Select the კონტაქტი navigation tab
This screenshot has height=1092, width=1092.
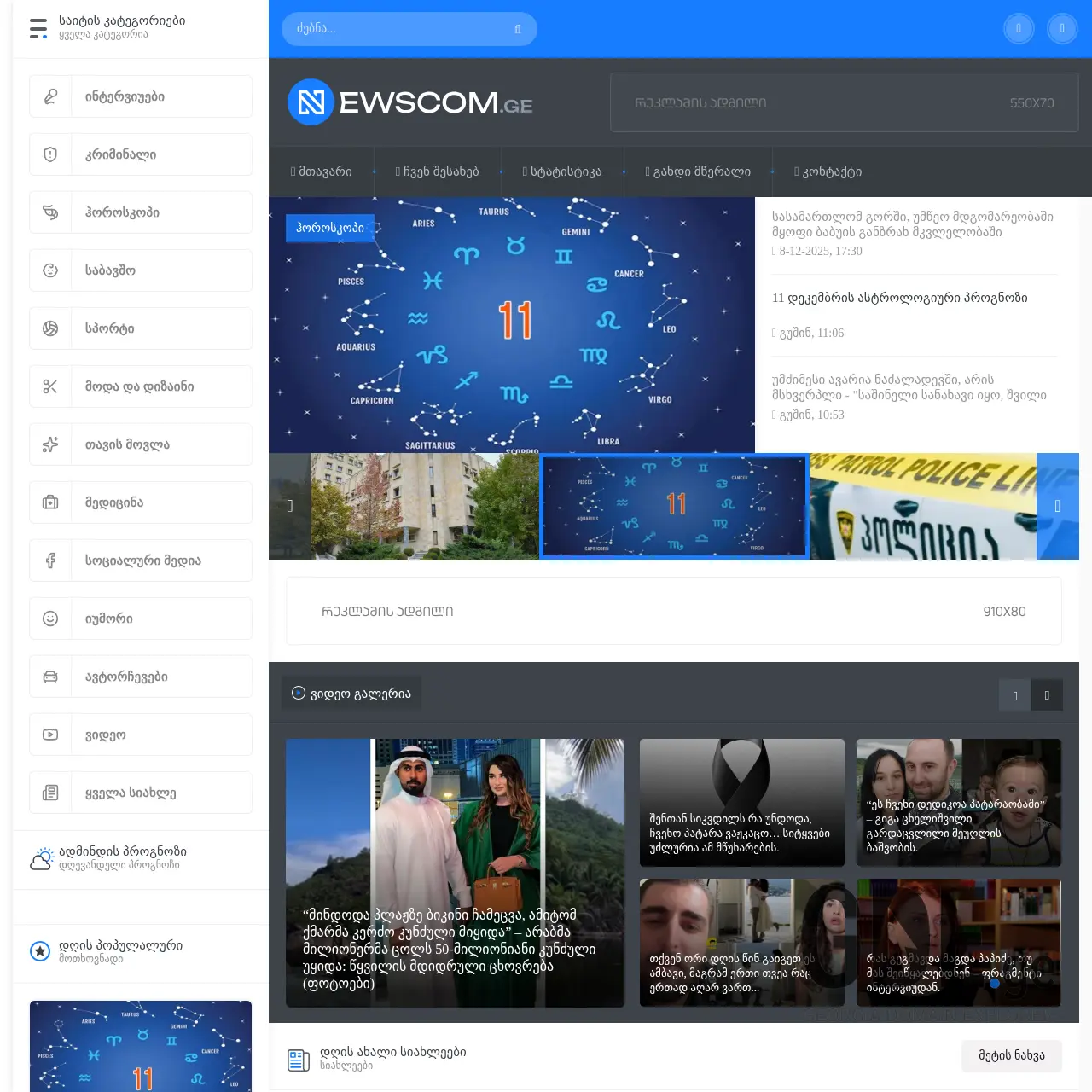click(828, 171)
